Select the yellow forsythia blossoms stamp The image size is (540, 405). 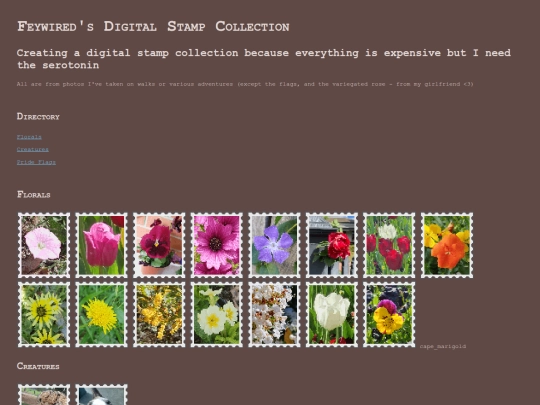coord(159,314)
